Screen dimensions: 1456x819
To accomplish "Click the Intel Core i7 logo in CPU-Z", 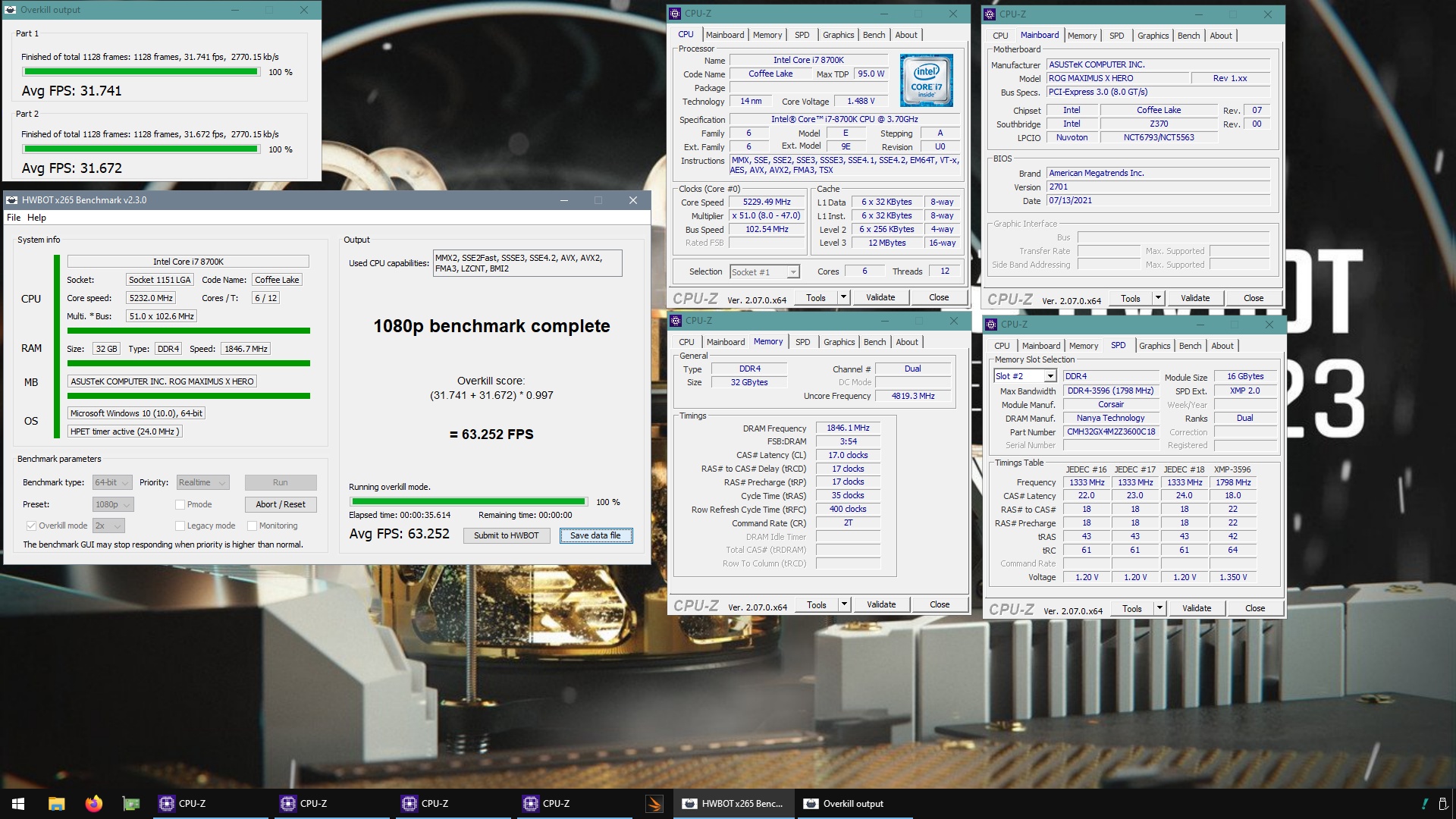I will pos(926,80).
